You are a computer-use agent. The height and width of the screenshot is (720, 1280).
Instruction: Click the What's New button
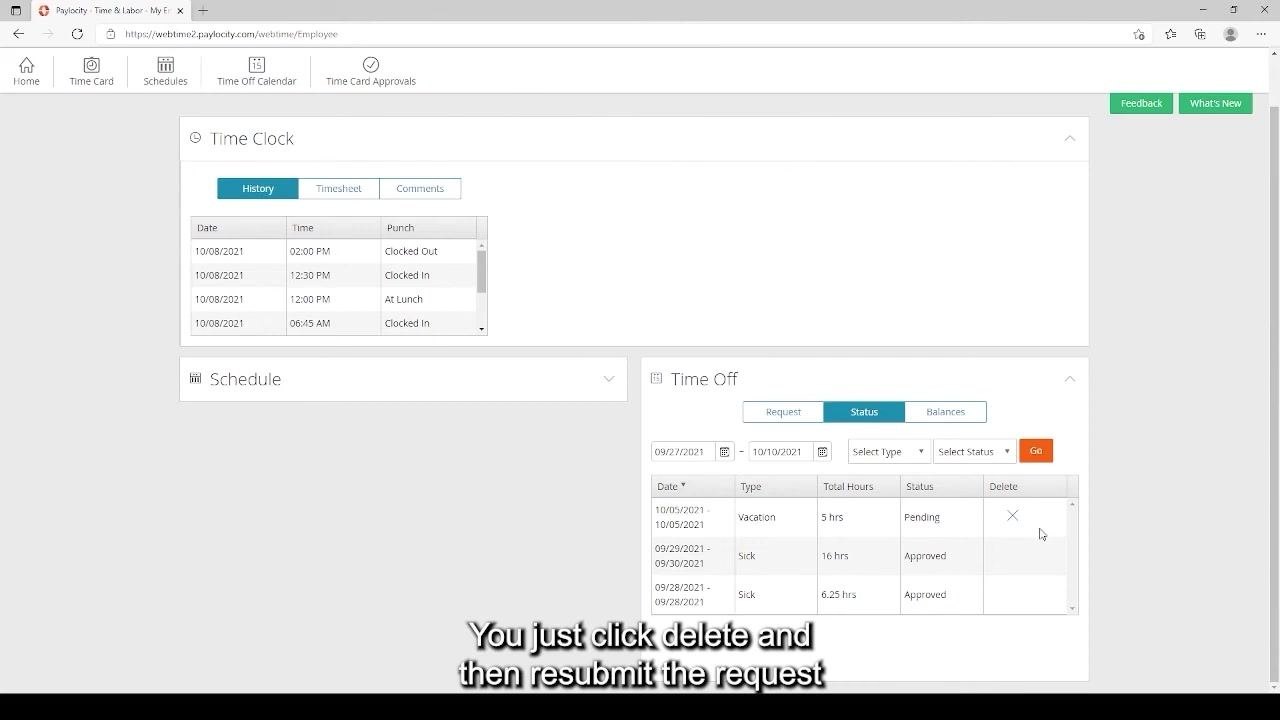(1215, 103)
